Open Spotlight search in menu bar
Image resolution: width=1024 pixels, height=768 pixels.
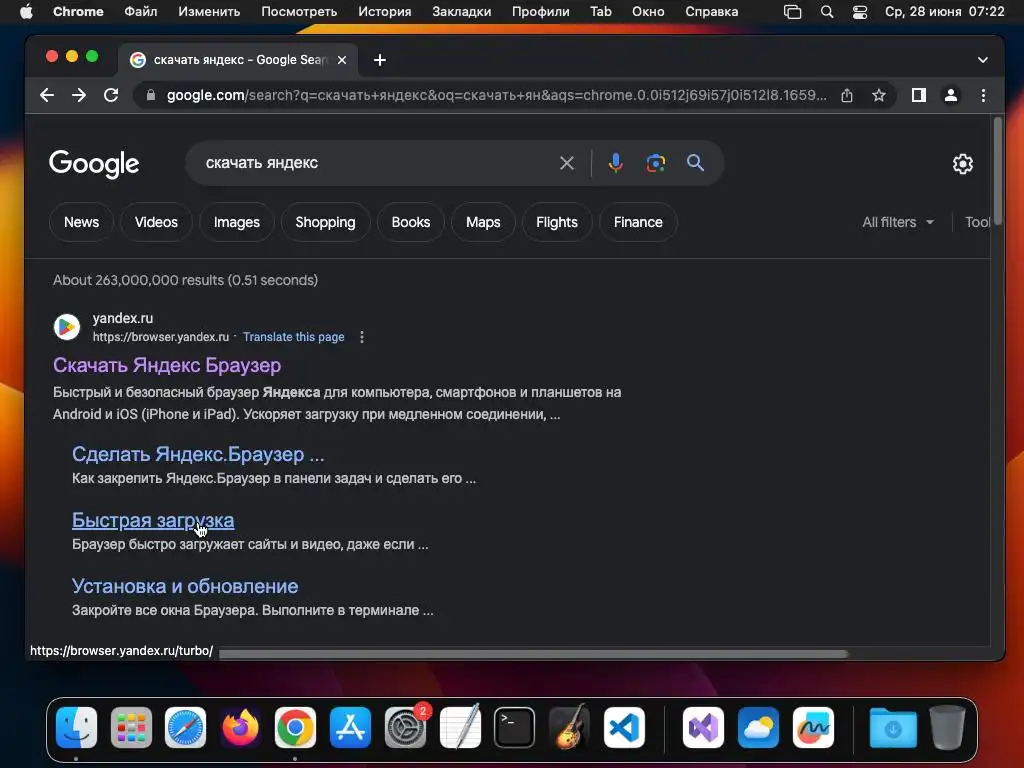click(x=827, y=12)
